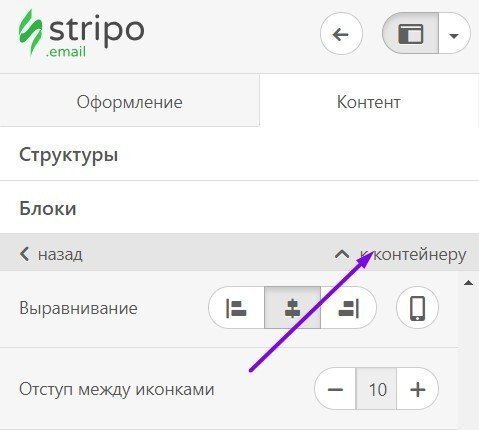Screen dimensions: 479x430
Task: Click the Выравнивание label
Action: coord(78,308)
